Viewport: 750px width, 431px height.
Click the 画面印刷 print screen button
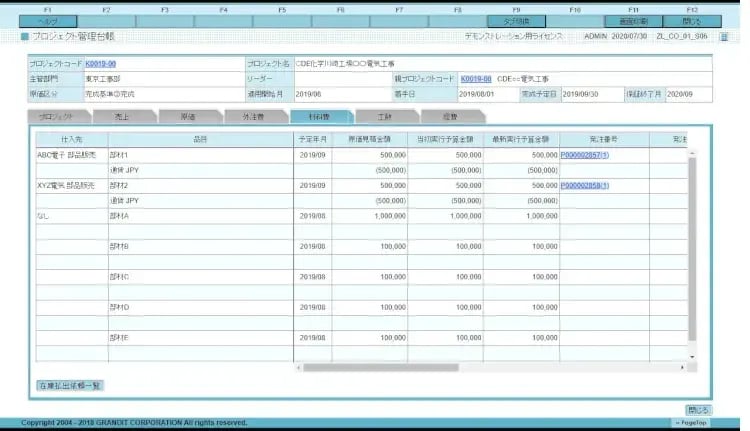click(x=634, y=20)
